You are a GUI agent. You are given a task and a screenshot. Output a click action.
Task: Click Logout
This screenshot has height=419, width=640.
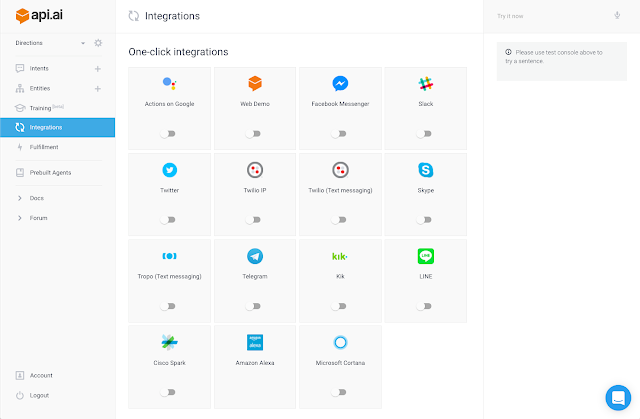pyautogui.click(x=39, y=395)
